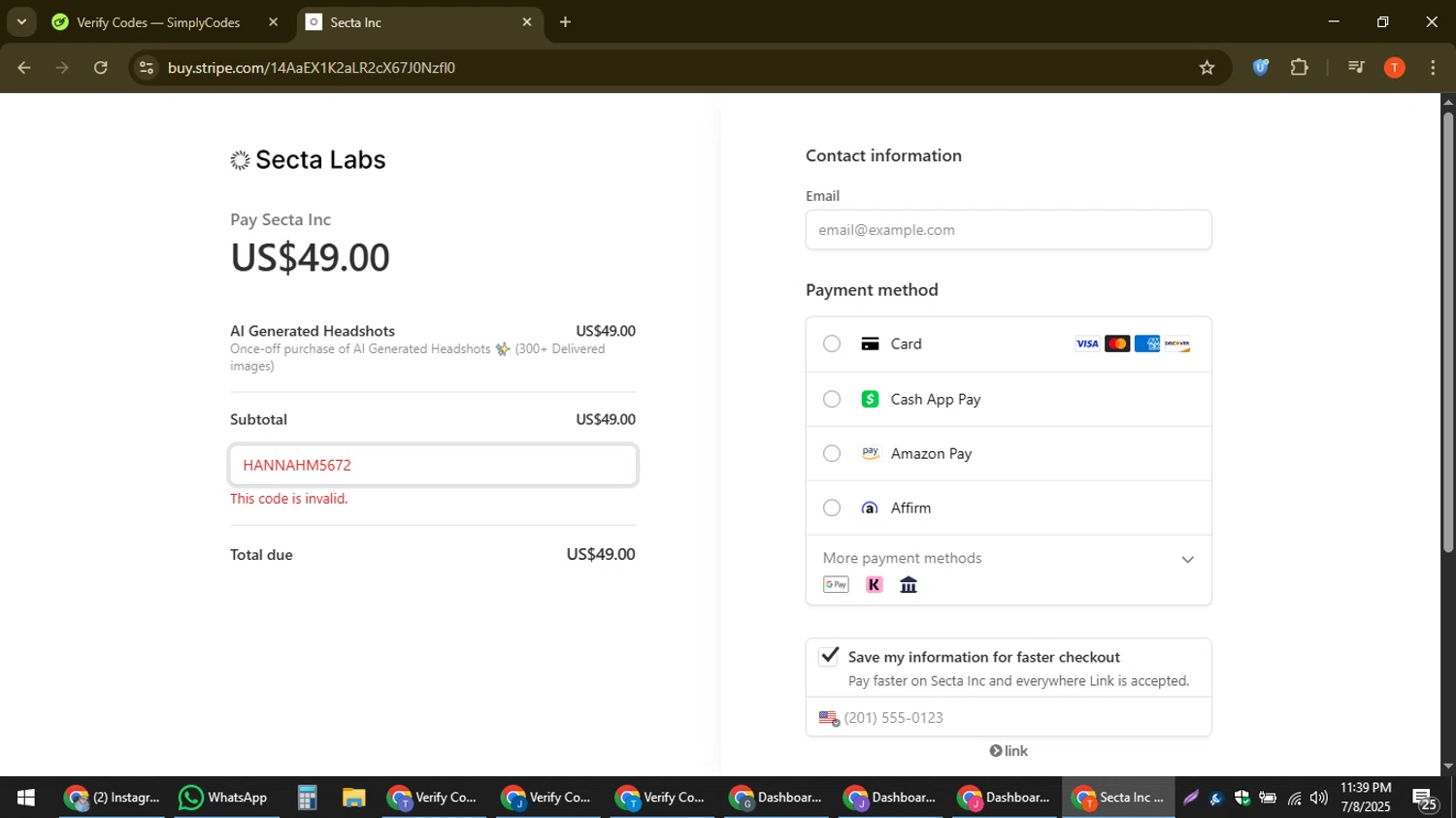Screen dimensions: 1456x818
Task: Click the Visa card logo
Action: [1087, 344]
